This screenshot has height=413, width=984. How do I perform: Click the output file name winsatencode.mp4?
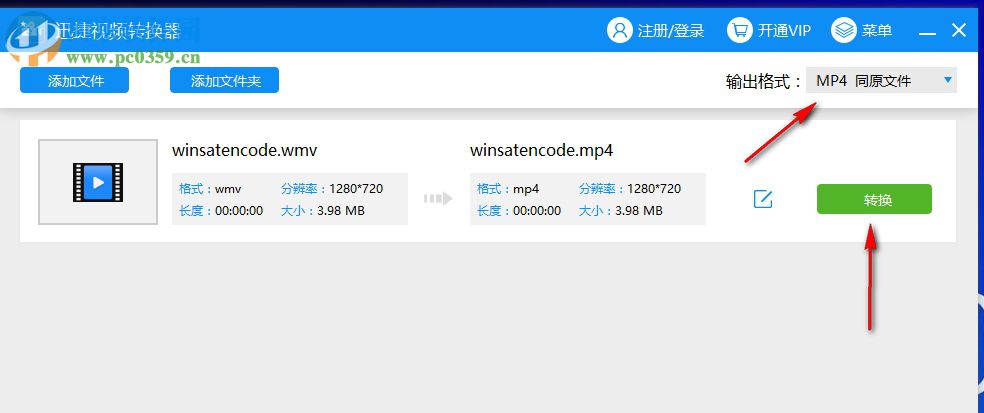pos(542,151)
